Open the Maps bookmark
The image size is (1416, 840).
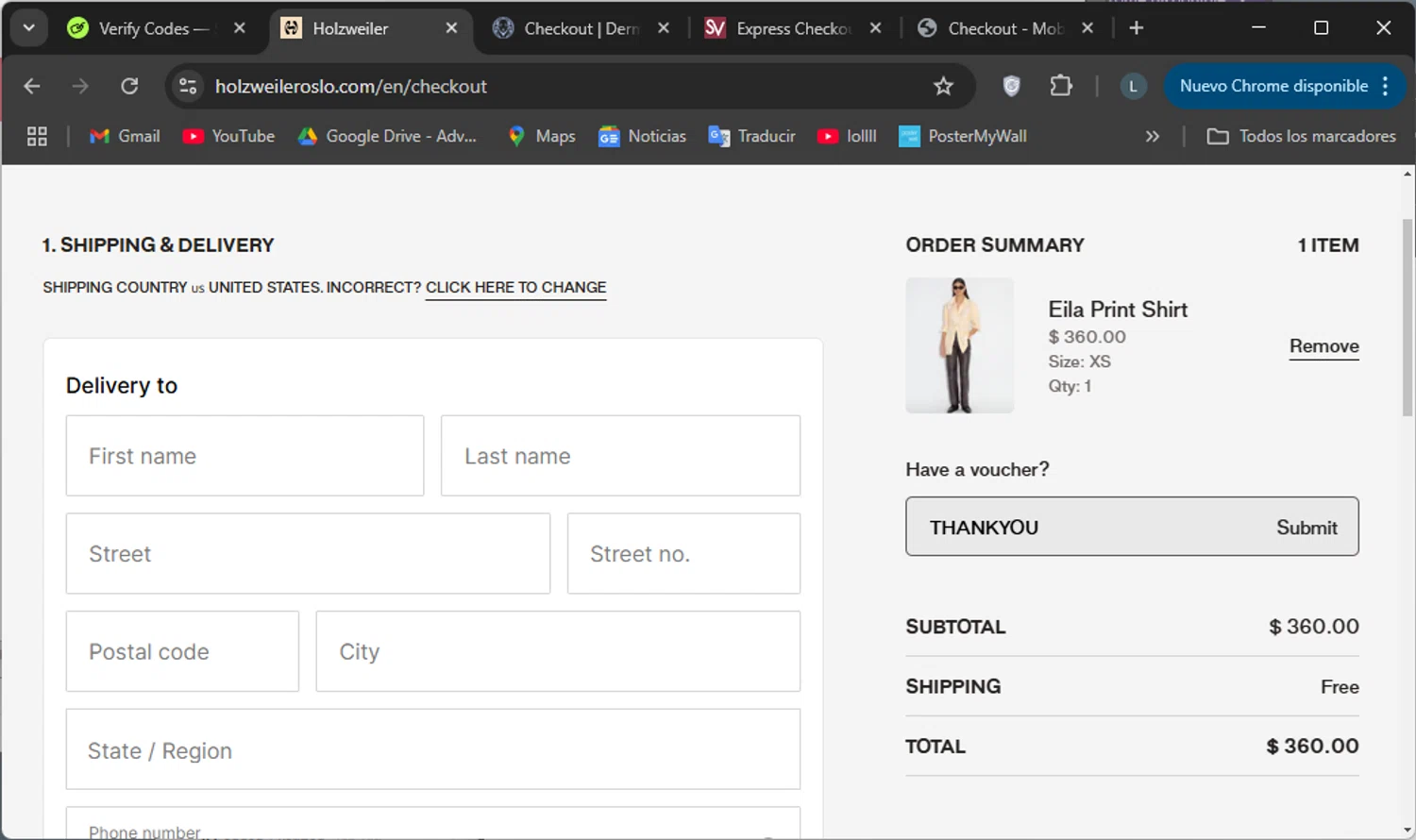click(x=541, y=136)
